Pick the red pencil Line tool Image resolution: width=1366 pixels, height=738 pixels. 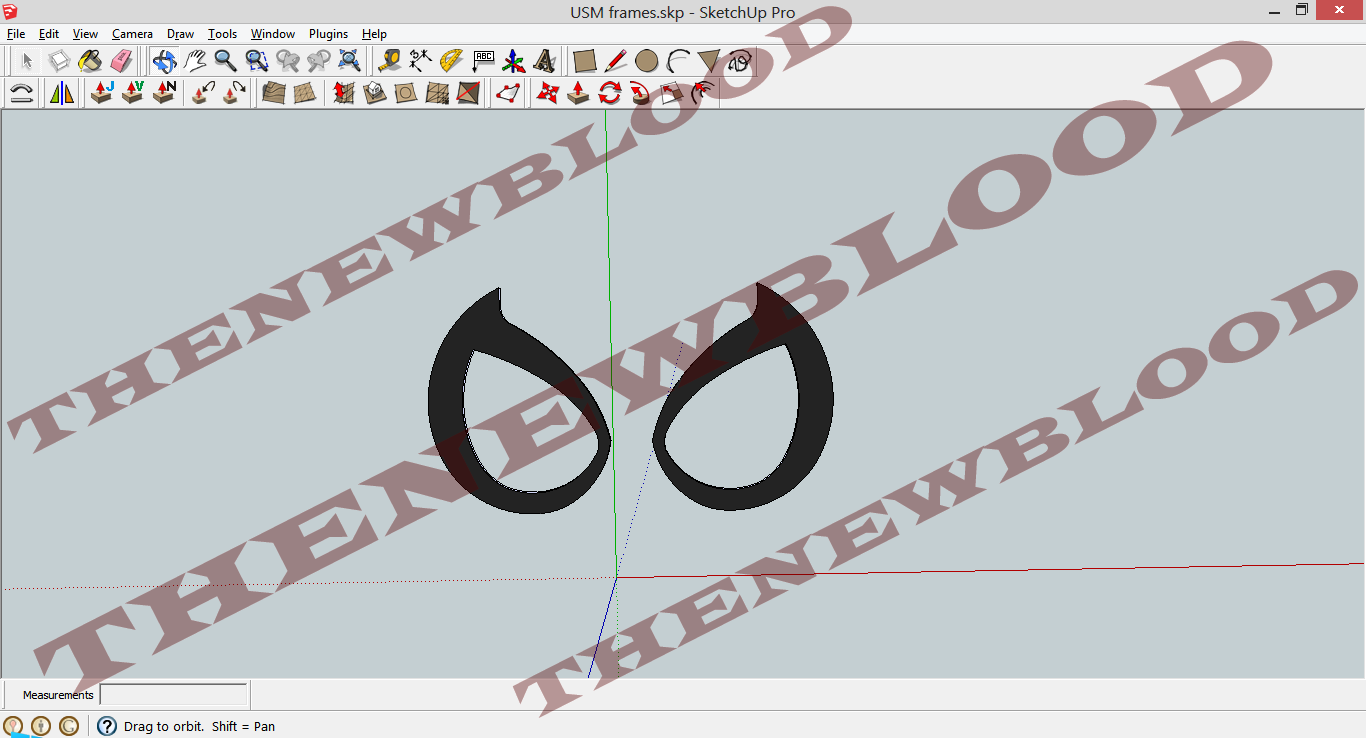[616, 61]
